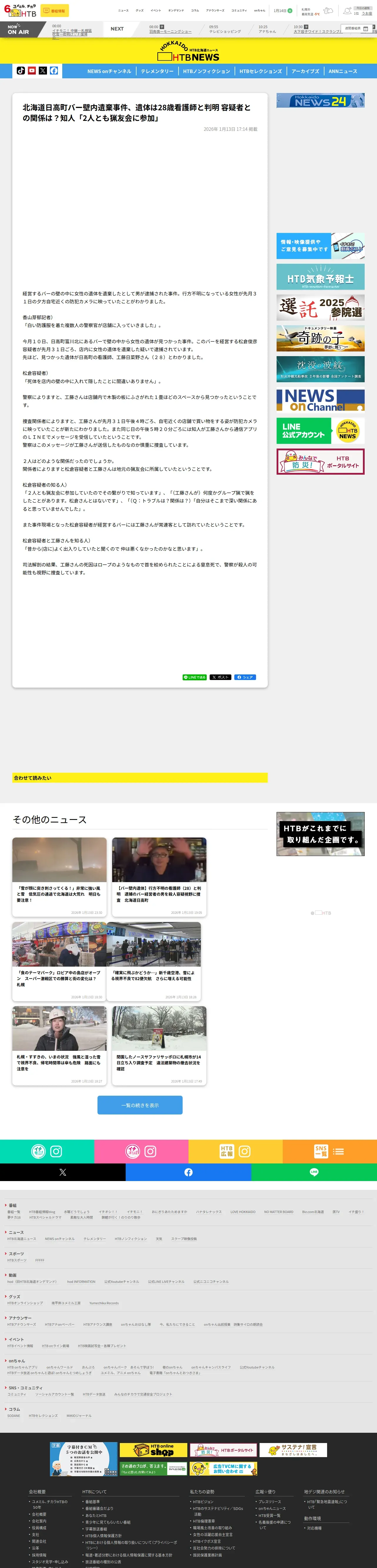This screenshot has height=1568, width=377.
Task: Open the X icon in news navigation bar
Action: 43,71
